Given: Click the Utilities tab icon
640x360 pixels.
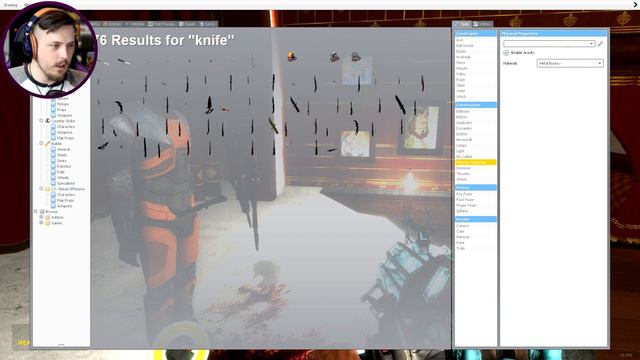Looking at the screenshot, I should 476,24.
